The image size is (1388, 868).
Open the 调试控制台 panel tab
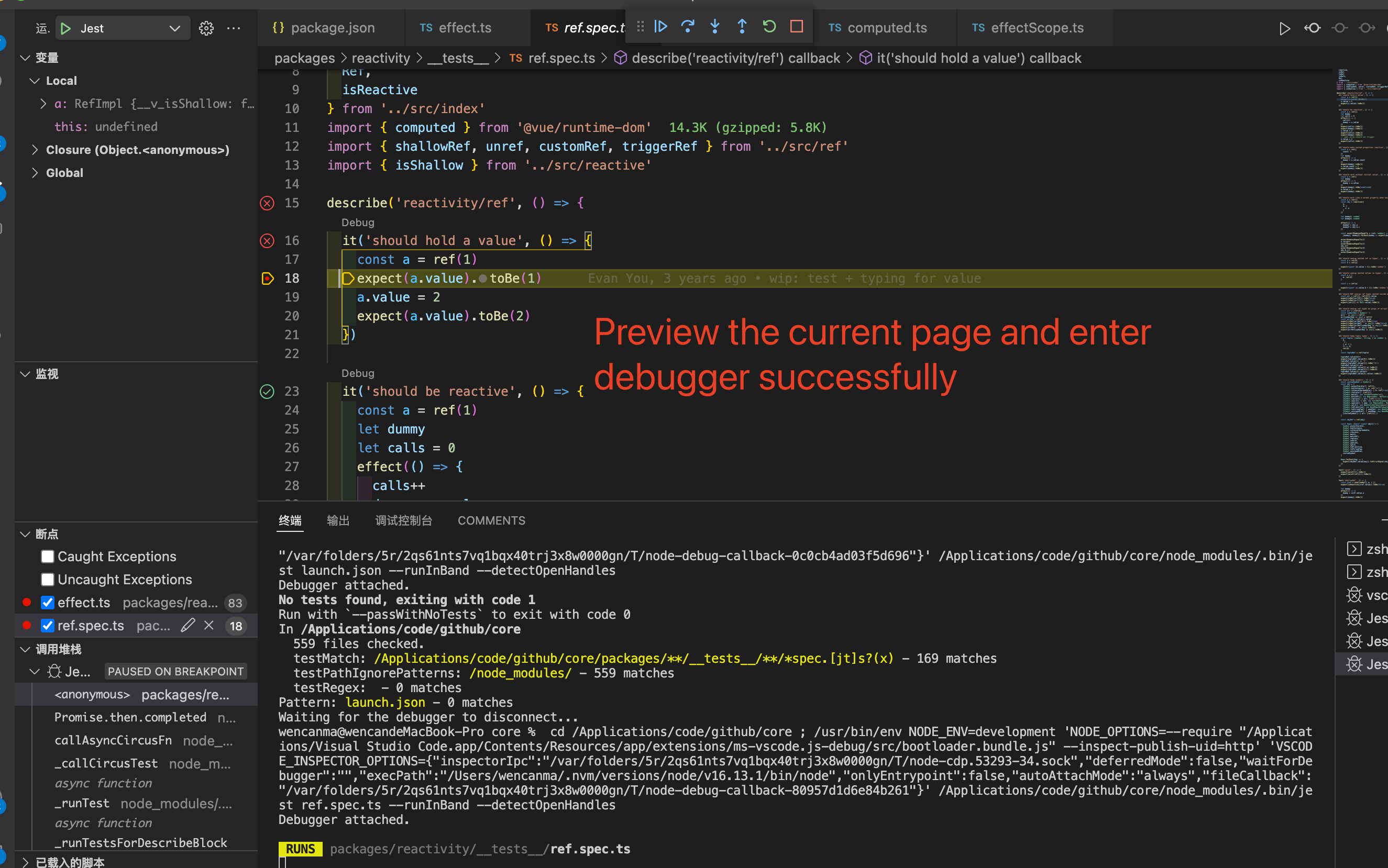coord(404,520)
